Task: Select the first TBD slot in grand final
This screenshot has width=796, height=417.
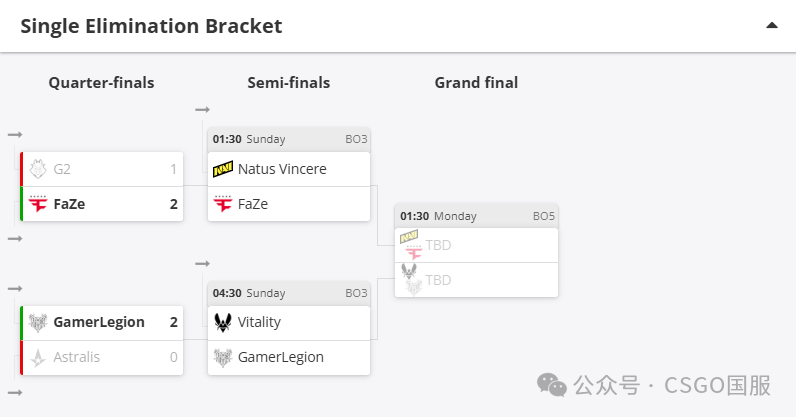Action: click(476, 245)
